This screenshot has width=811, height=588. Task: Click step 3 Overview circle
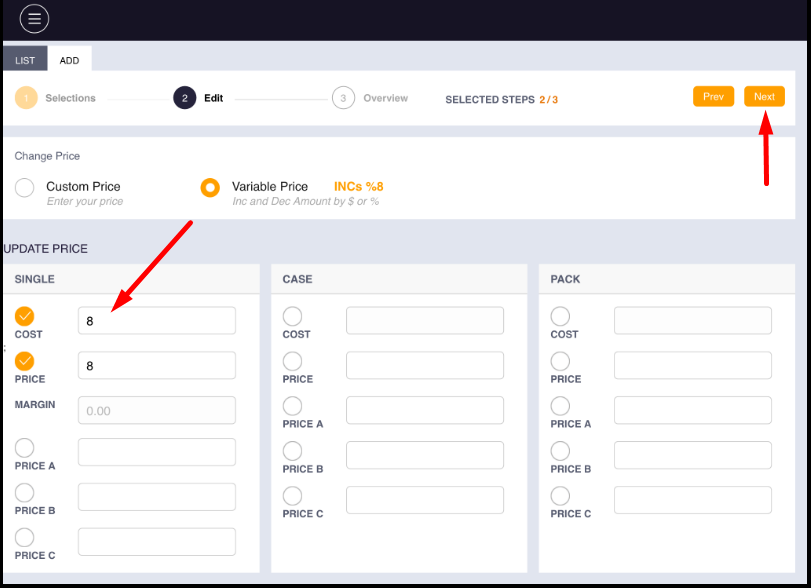343,98
